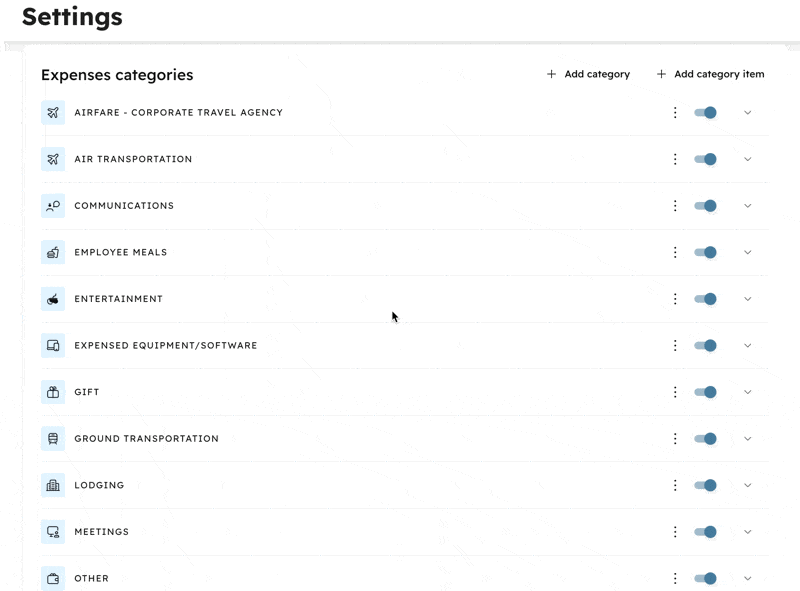The height and width of the screenshot is (591, 800).
Task: Click the Expenses categories heading
Action: (x=117, y=75)
